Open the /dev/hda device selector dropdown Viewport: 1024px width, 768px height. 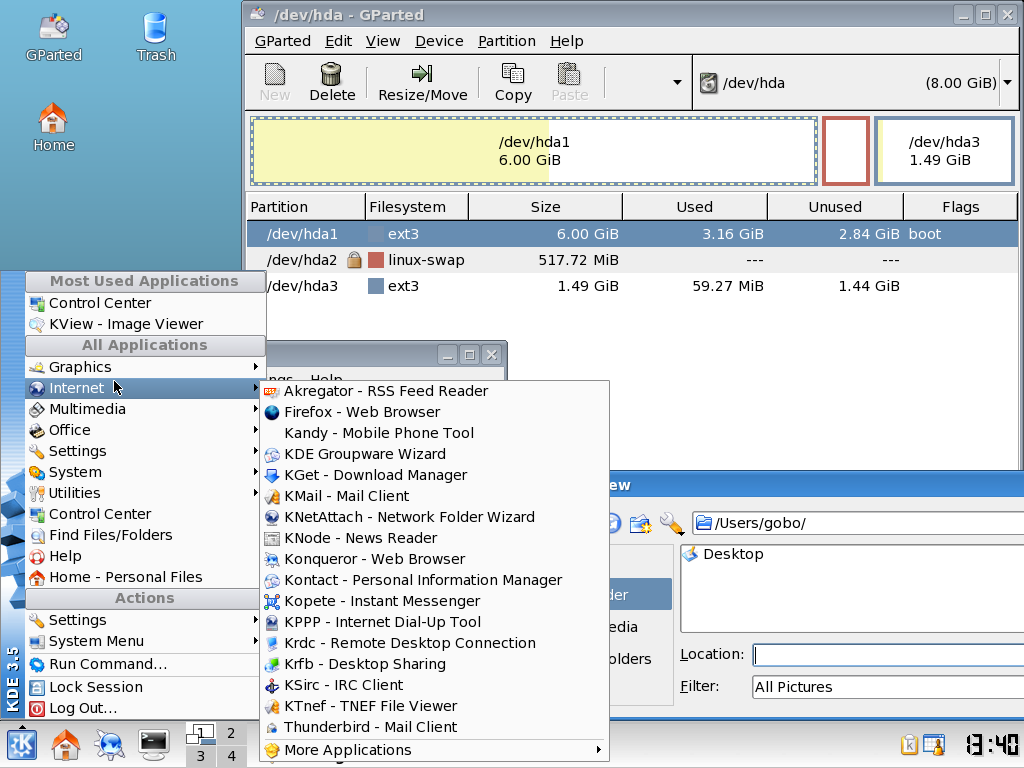click(x=1007, y=82)
